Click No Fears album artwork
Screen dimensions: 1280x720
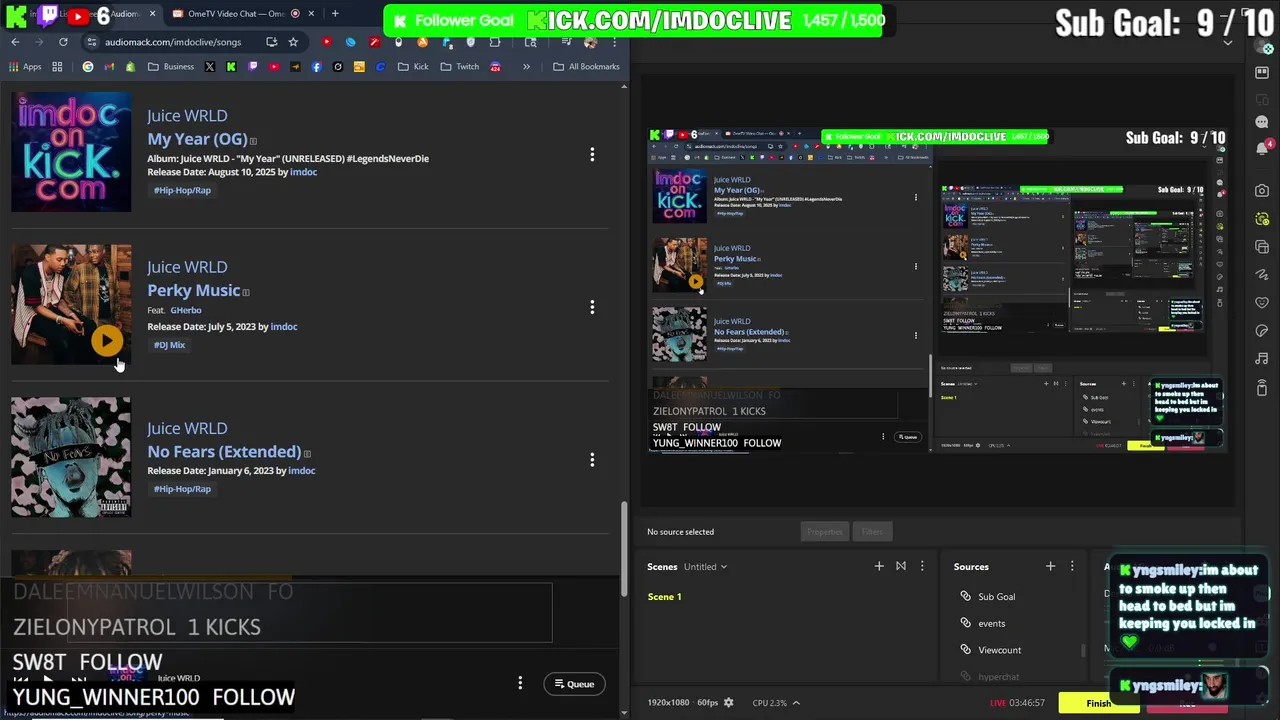[x=71, y=457]
